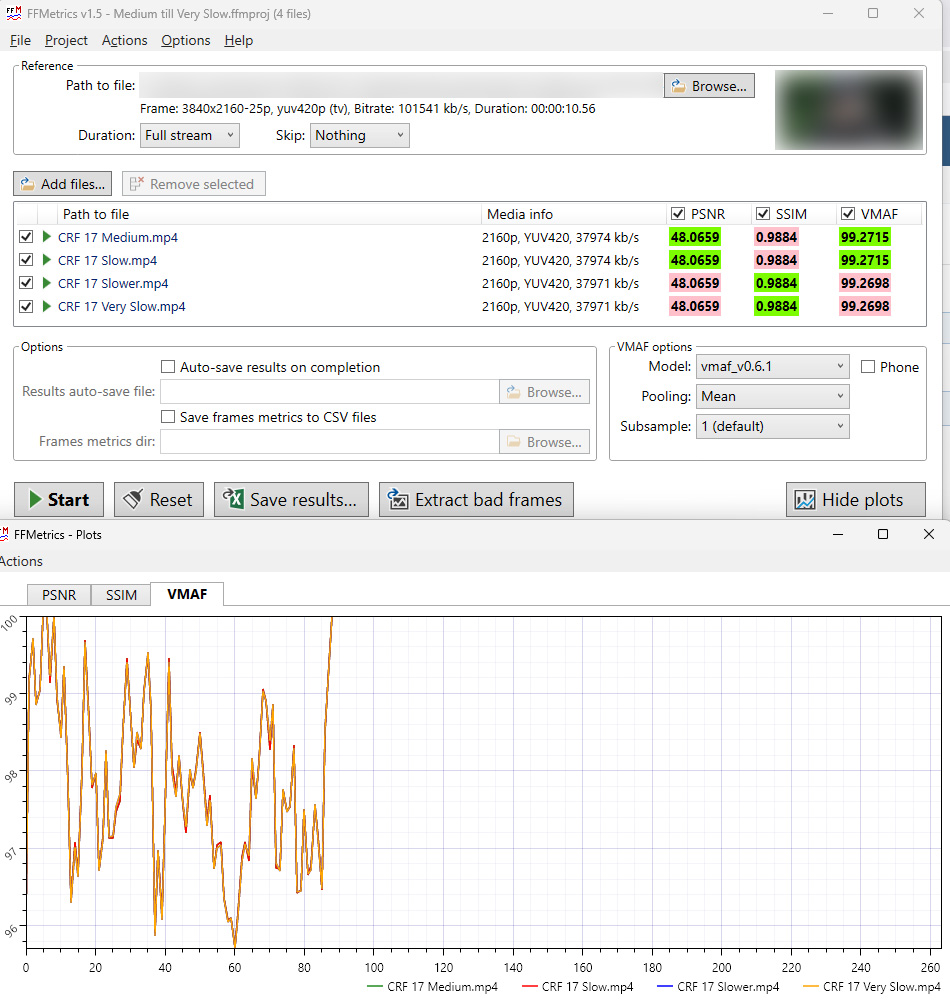Screen dimensions: 950x1003
Task: Expand the Pooling dropdown set to Mean
Action: (773, 396)
